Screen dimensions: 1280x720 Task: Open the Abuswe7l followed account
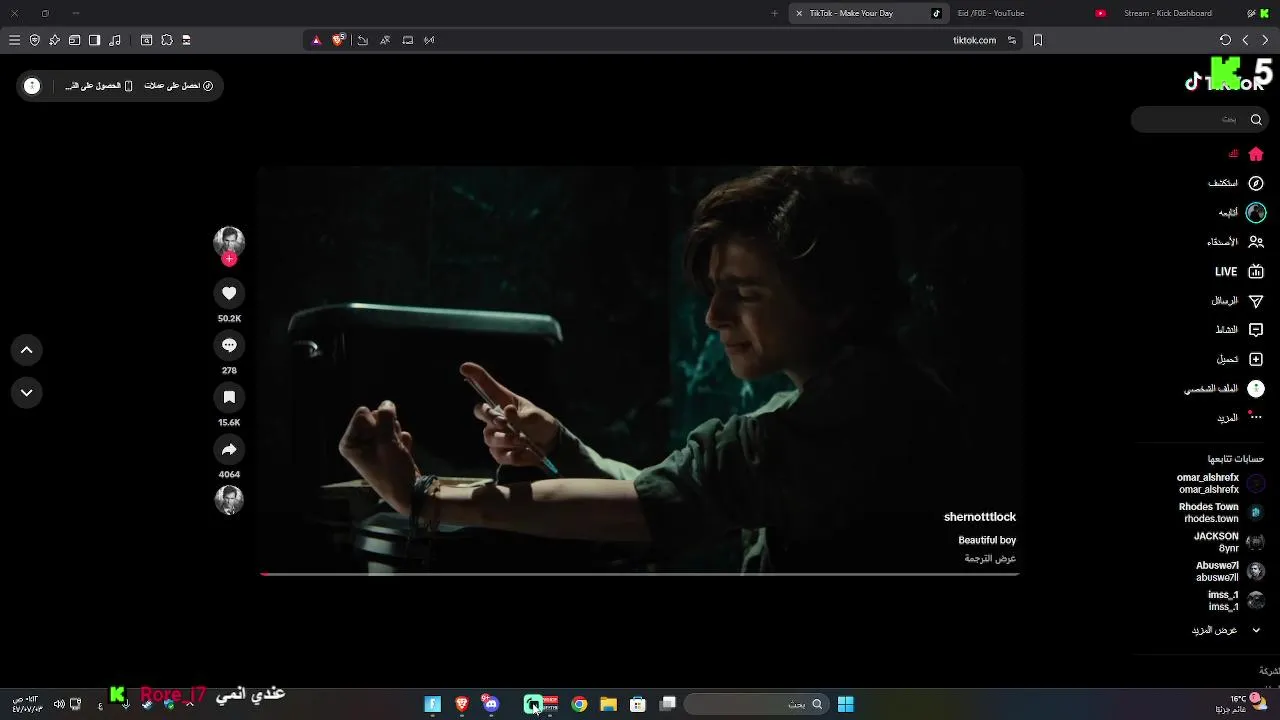pyautogui.click(x=1230, y=571)
